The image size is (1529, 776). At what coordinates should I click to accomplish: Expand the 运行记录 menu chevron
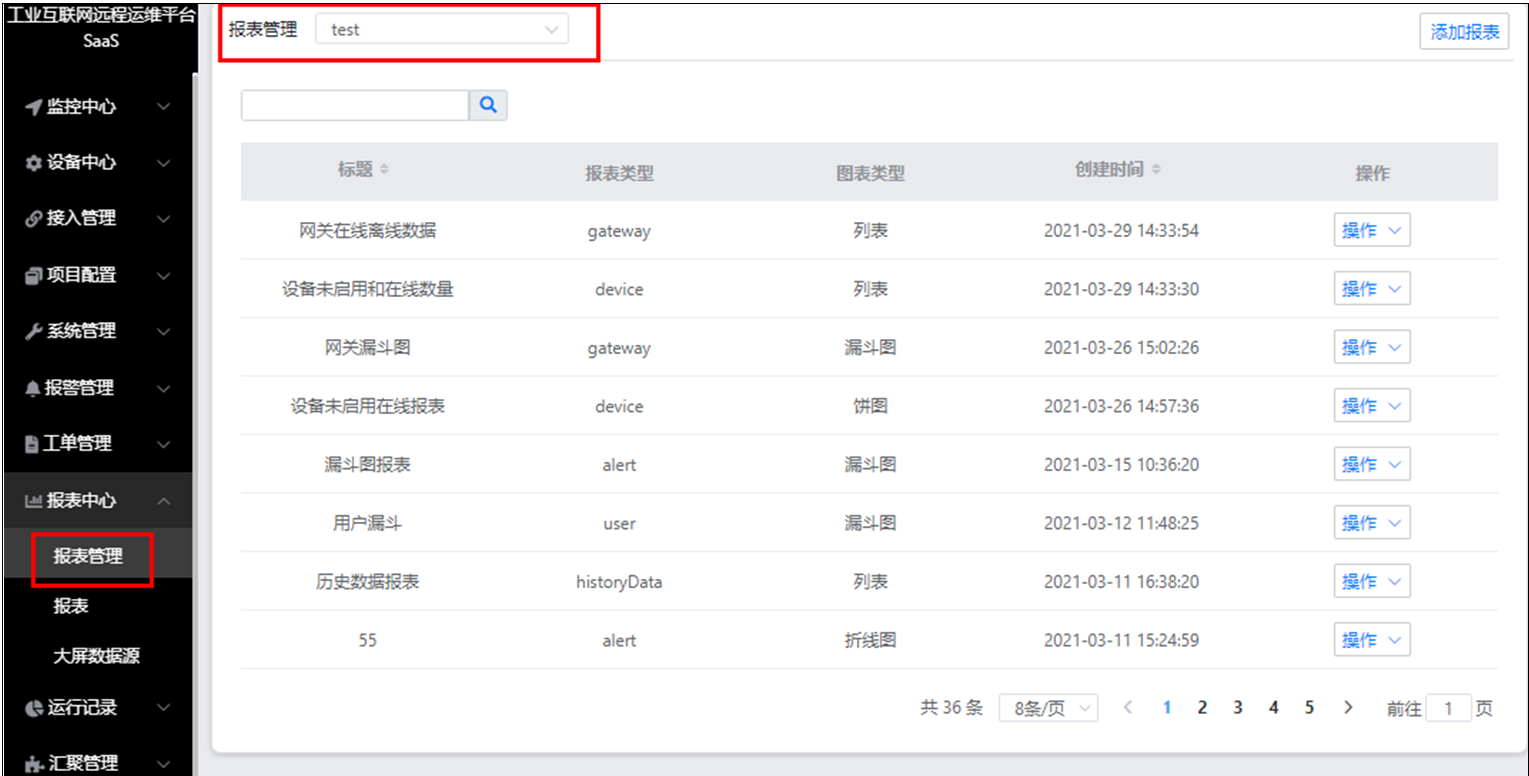pos(164,708)
